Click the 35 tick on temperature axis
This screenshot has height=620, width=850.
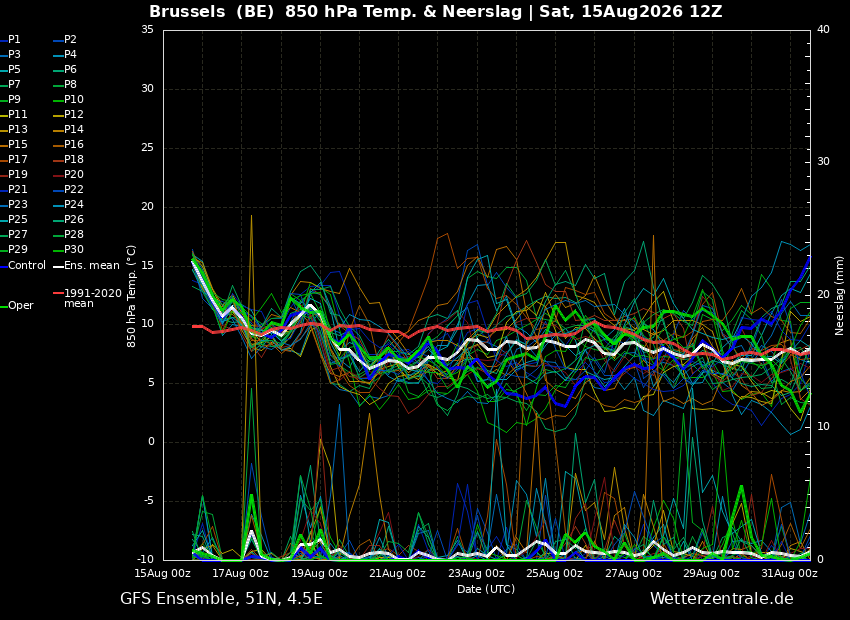tap(147, 29)
